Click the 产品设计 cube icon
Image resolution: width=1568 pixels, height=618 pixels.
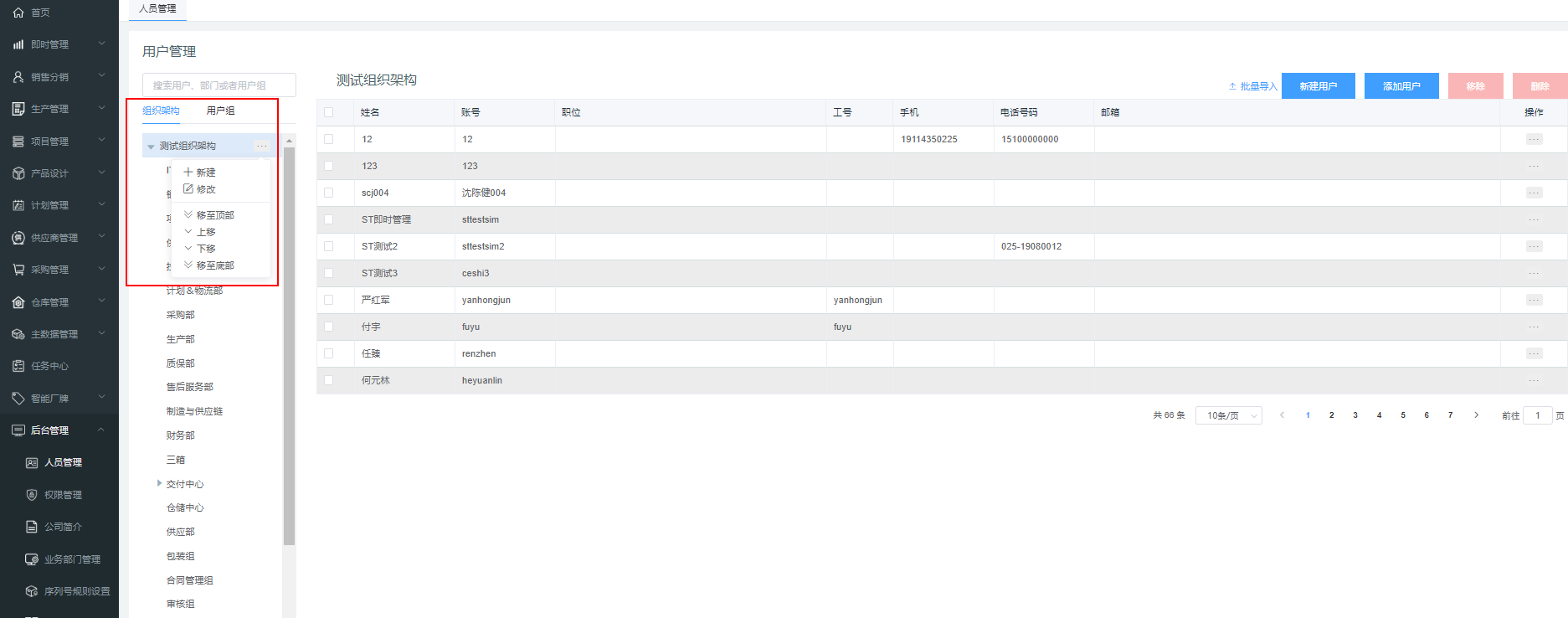[x=18, y=173]
